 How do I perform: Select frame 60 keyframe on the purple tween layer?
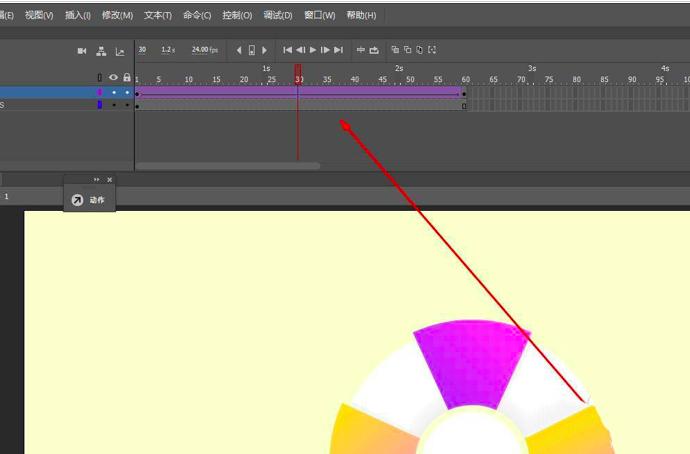(x=464, y=94)
